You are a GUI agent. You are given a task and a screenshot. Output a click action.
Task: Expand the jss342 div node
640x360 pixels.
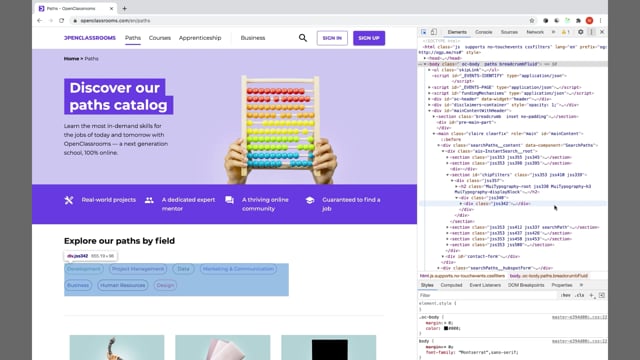point(461,204)
